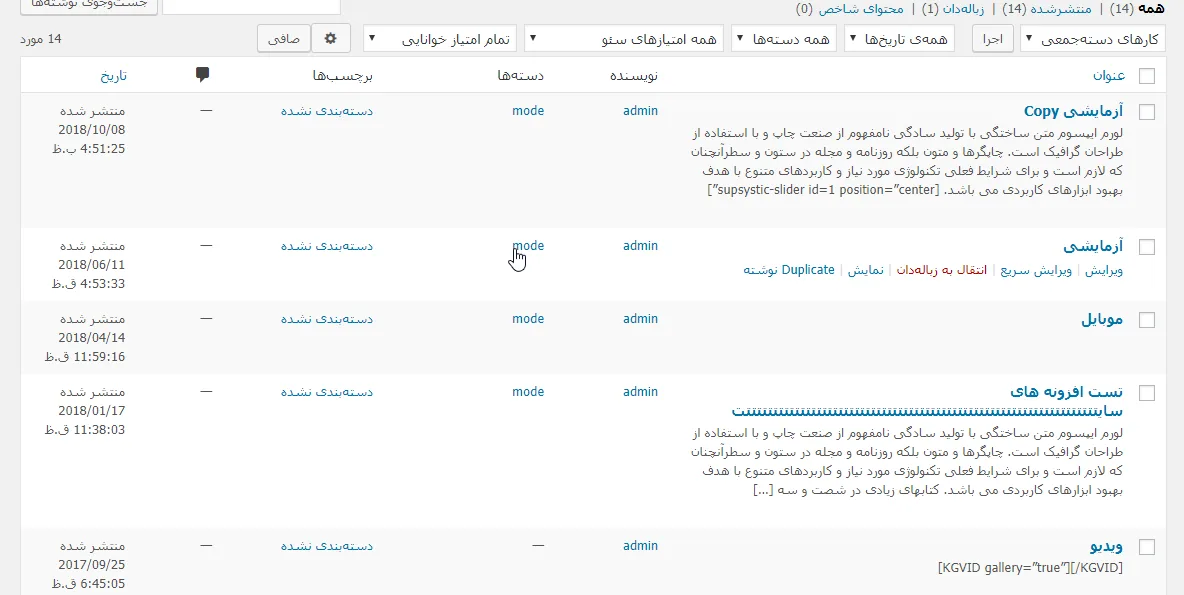Screen dimensions: 1184x595
Task: Click دسته‌بندی نشده in آزمایشی Copy row
Action: [327, 111]
